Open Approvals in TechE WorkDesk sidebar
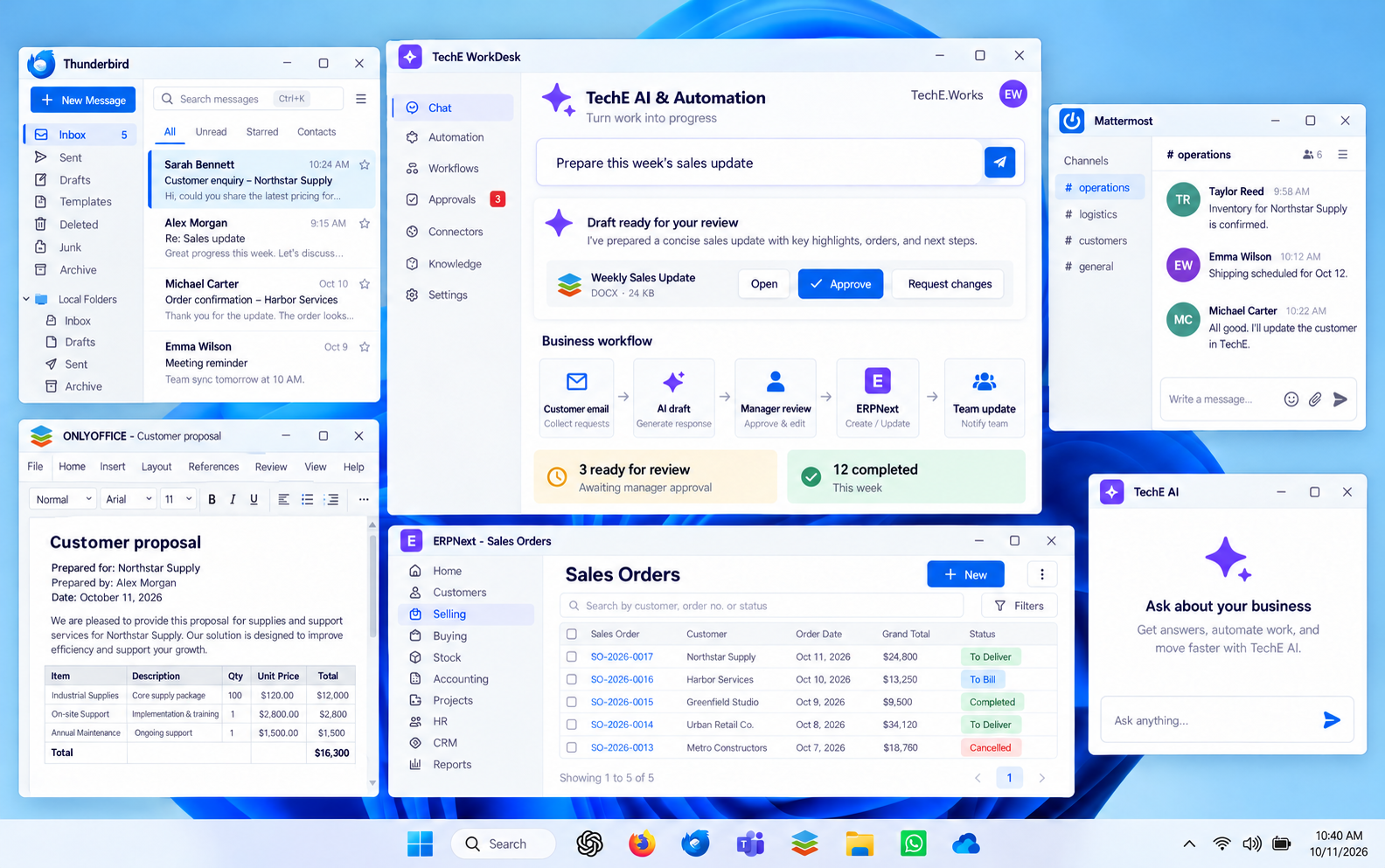This screenshot has width=1385, height=868. click(452, 199)
